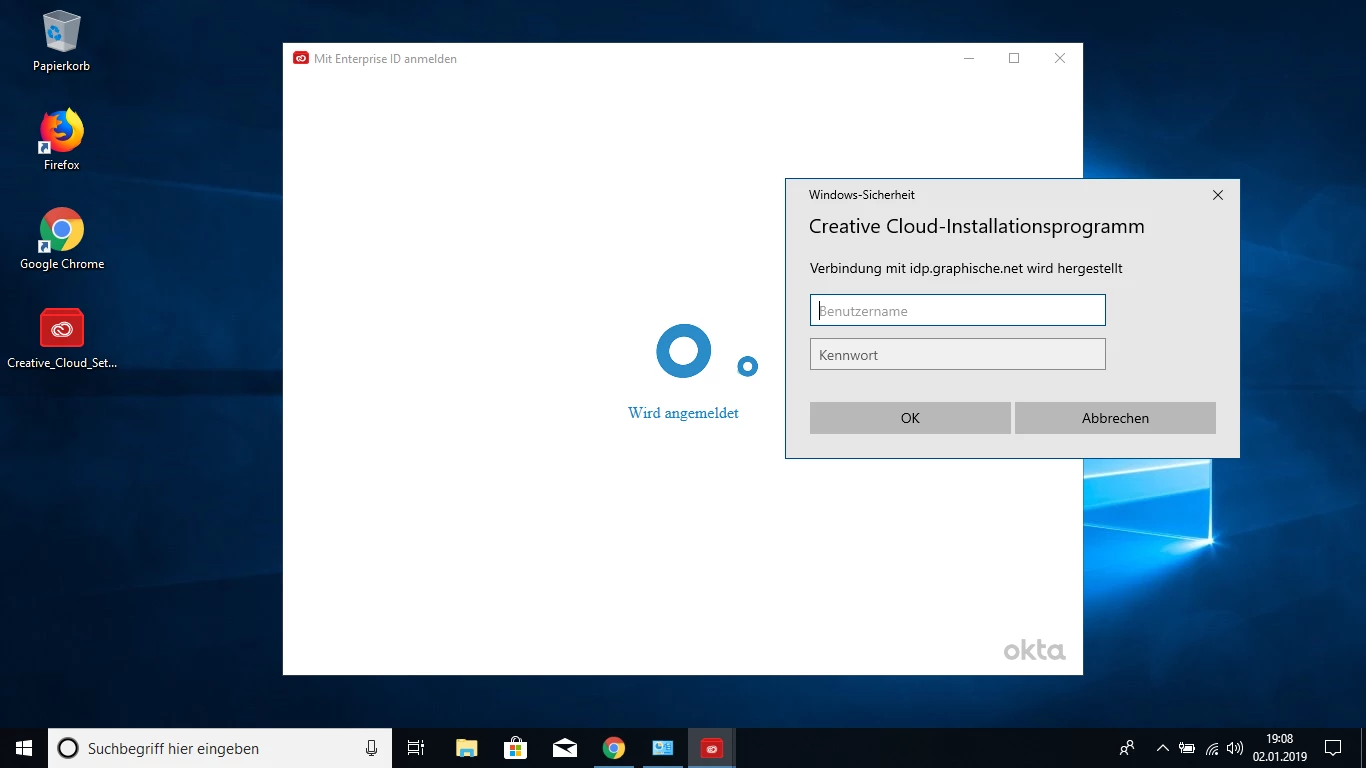Cancel the login with the Abbrechen button
The width and height of the screenshot is (1366, 768).
coord(1115,418)
